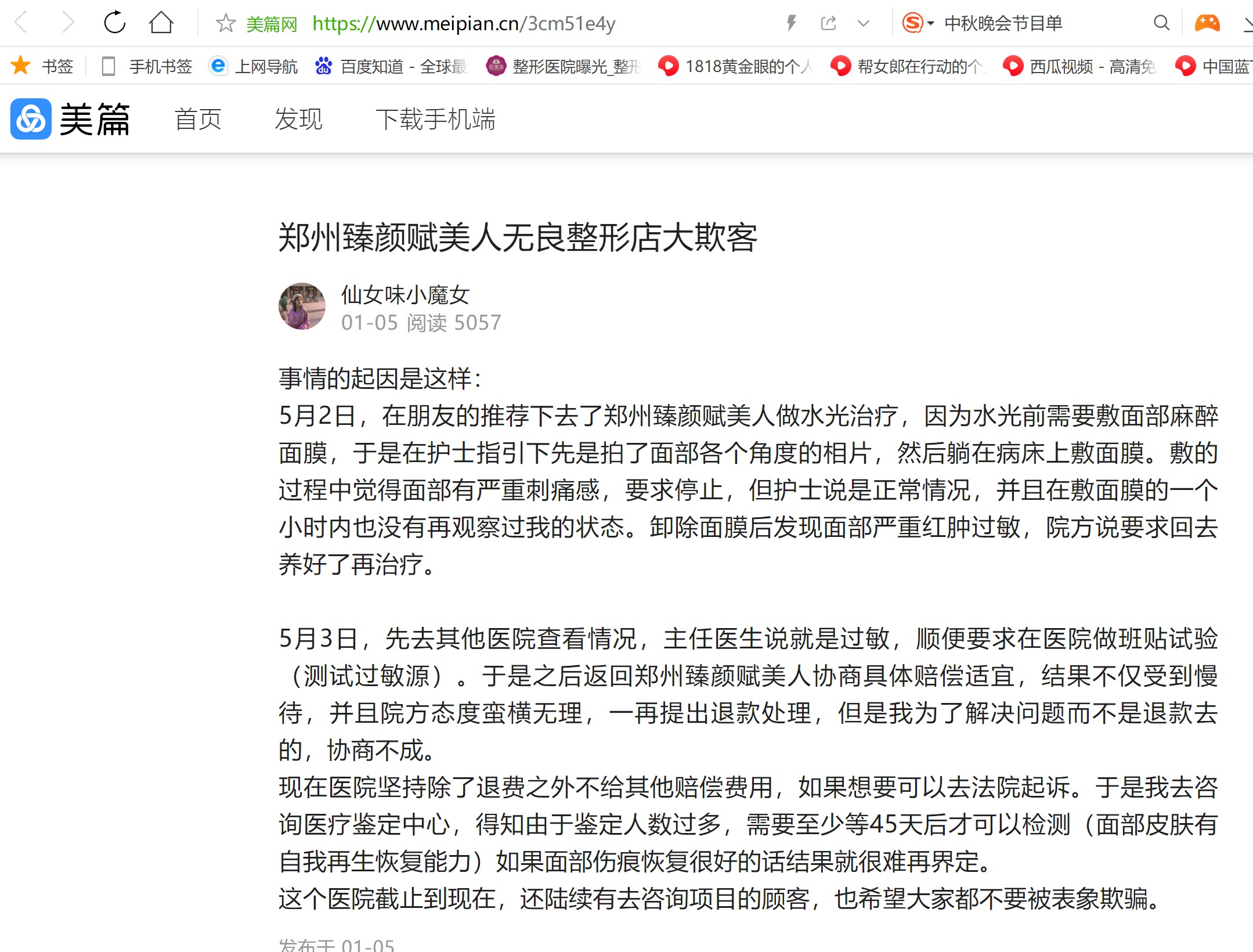This screenshot has height=952, width=1253.
Task: Select 首页 navigation tab
Action: 198,119
